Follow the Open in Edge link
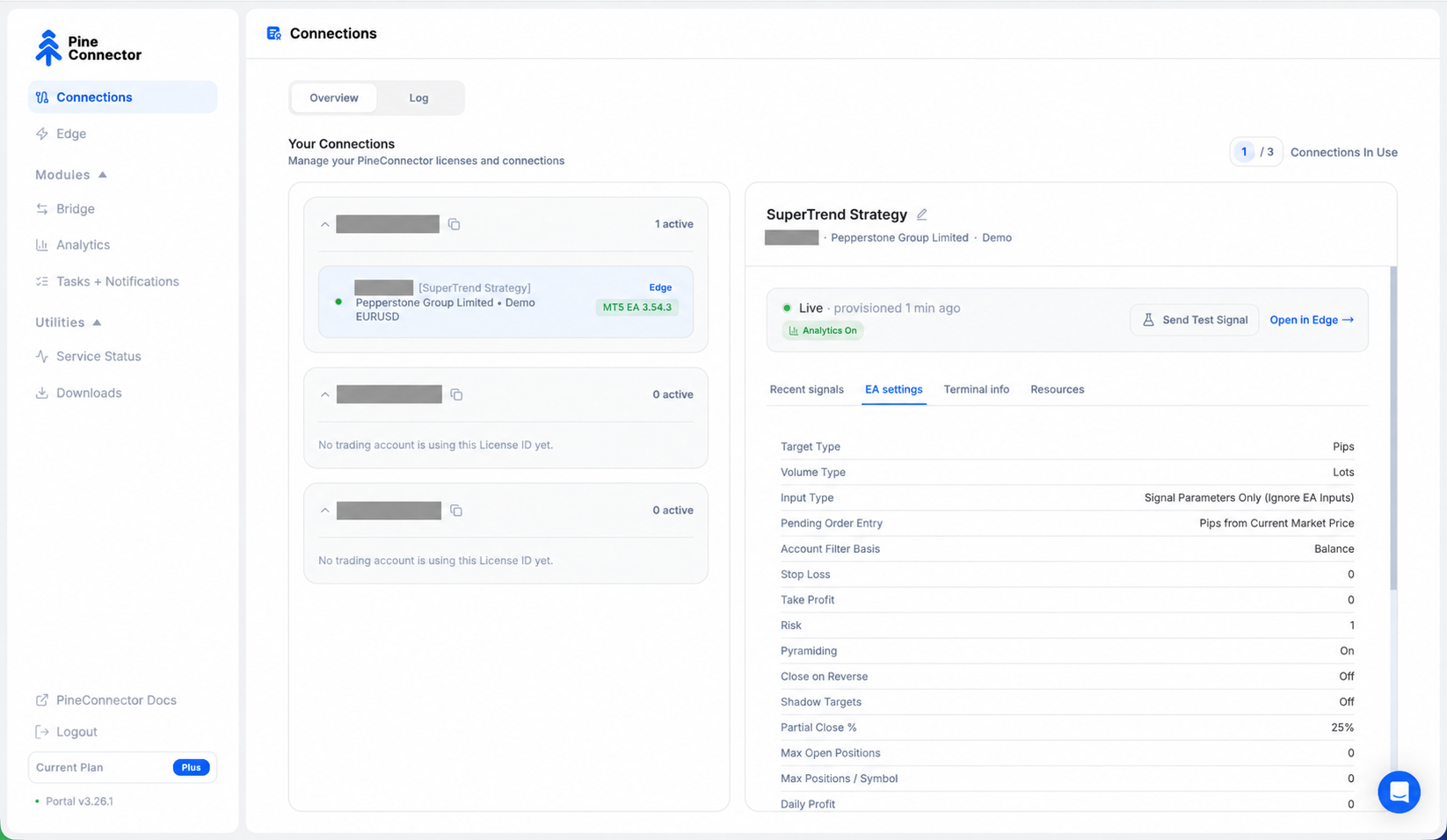 click(1312, 320)
